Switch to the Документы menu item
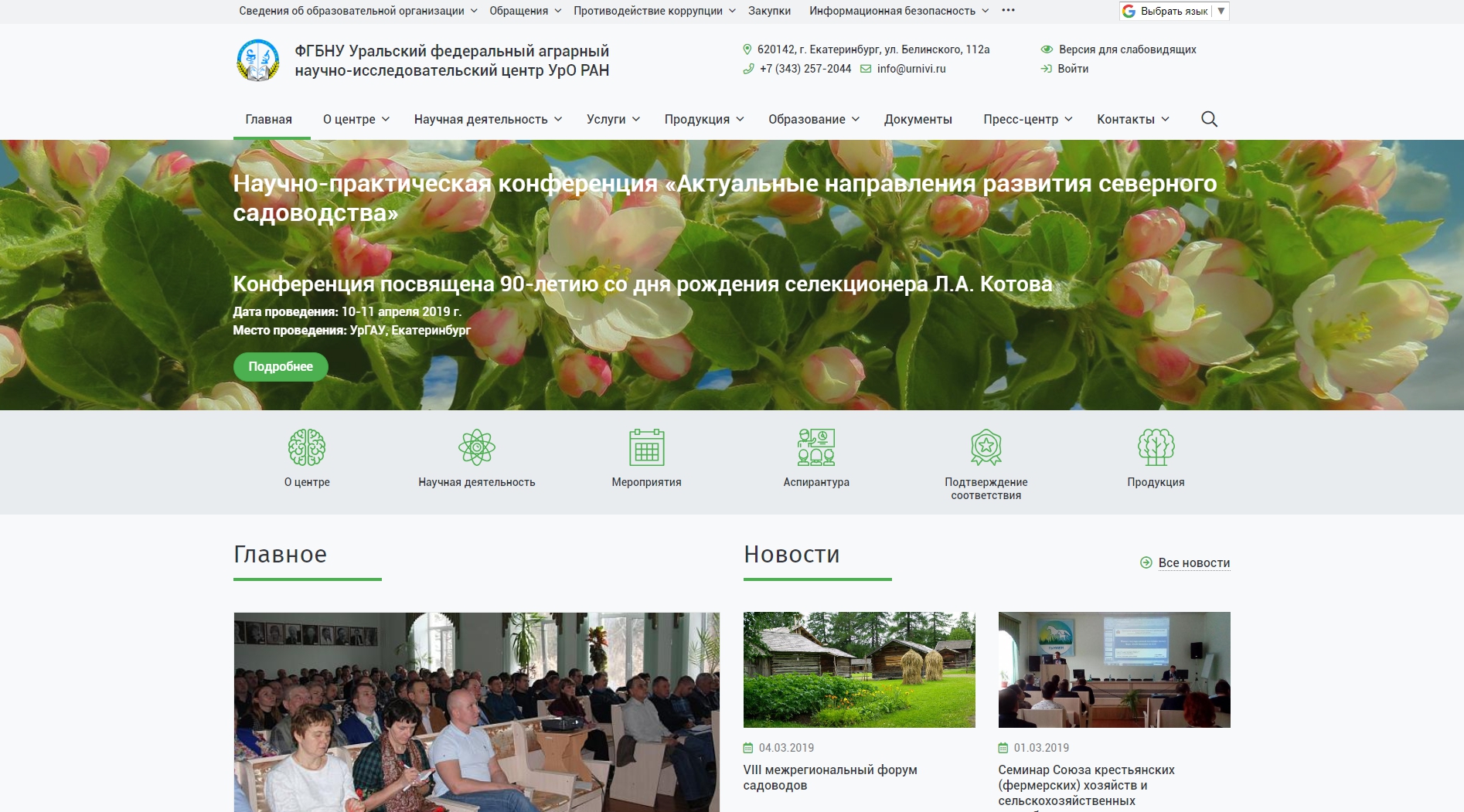 [x=918, y=120]
